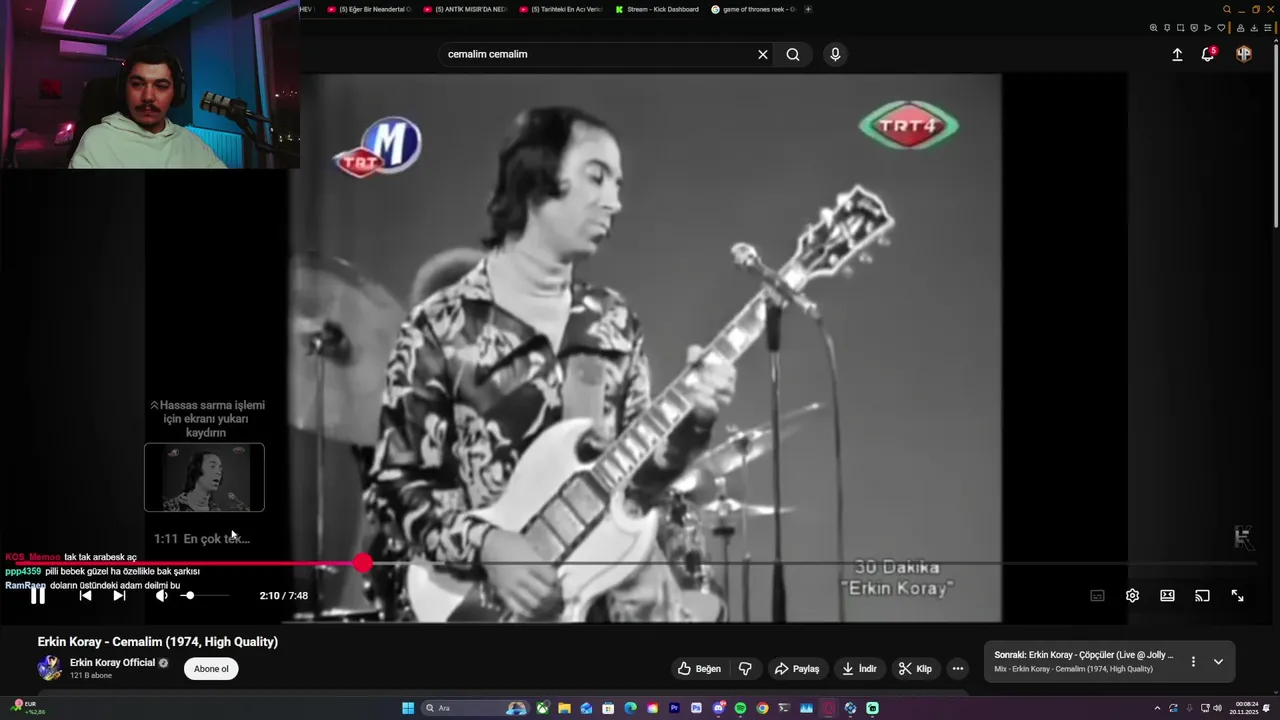
Task: Switch to Stream - Kick Dashboard tab
Action: tap(656, 9)
